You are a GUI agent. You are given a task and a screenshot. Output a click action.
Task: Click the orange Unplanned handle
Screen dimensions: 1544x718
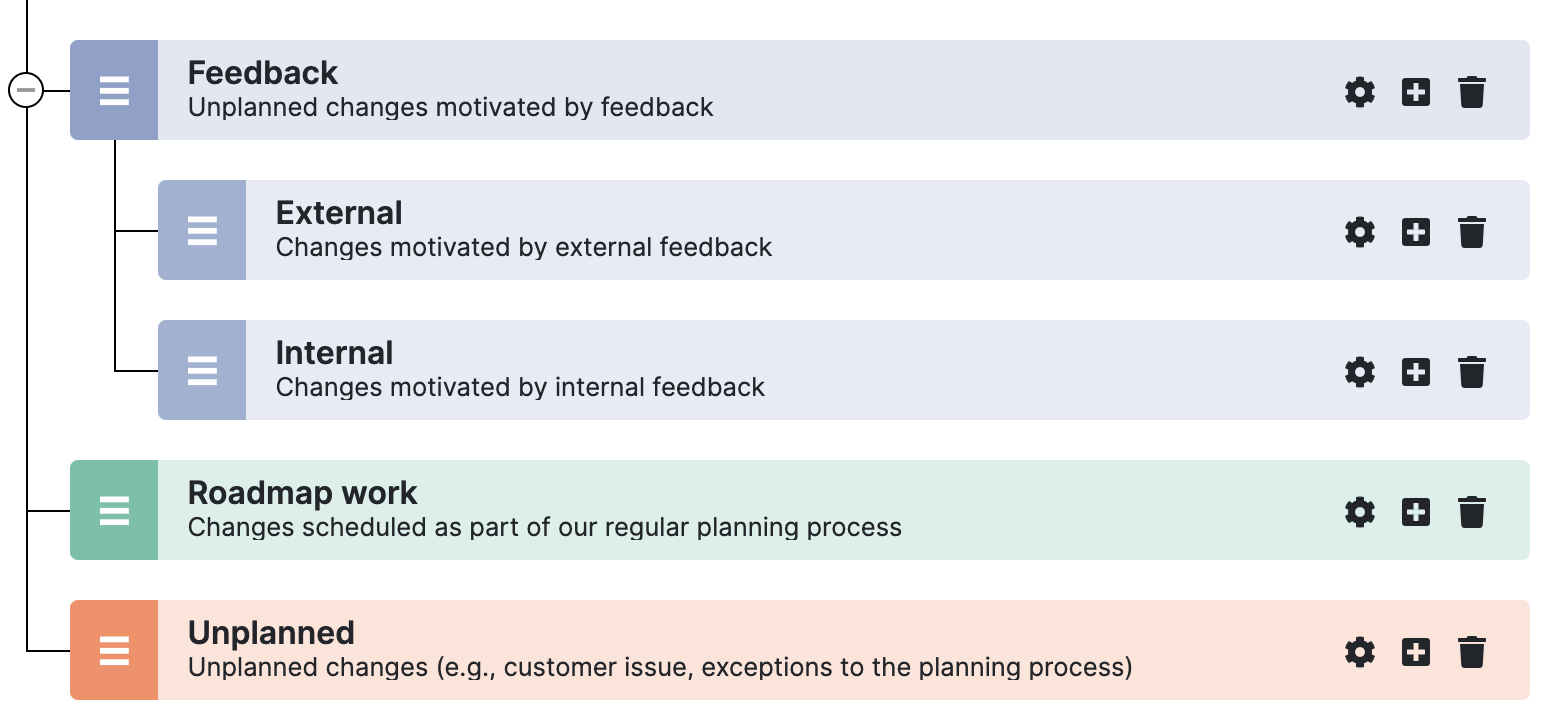point(114,650)
